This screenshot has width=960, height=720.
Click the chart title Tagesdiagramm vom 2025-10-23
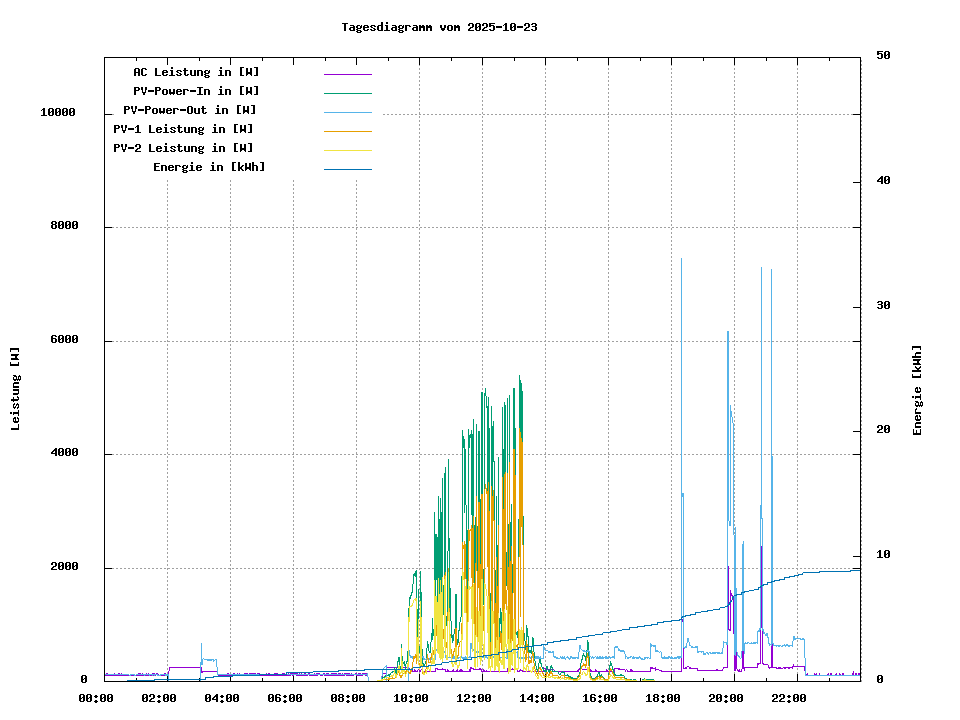pos(439,27)
